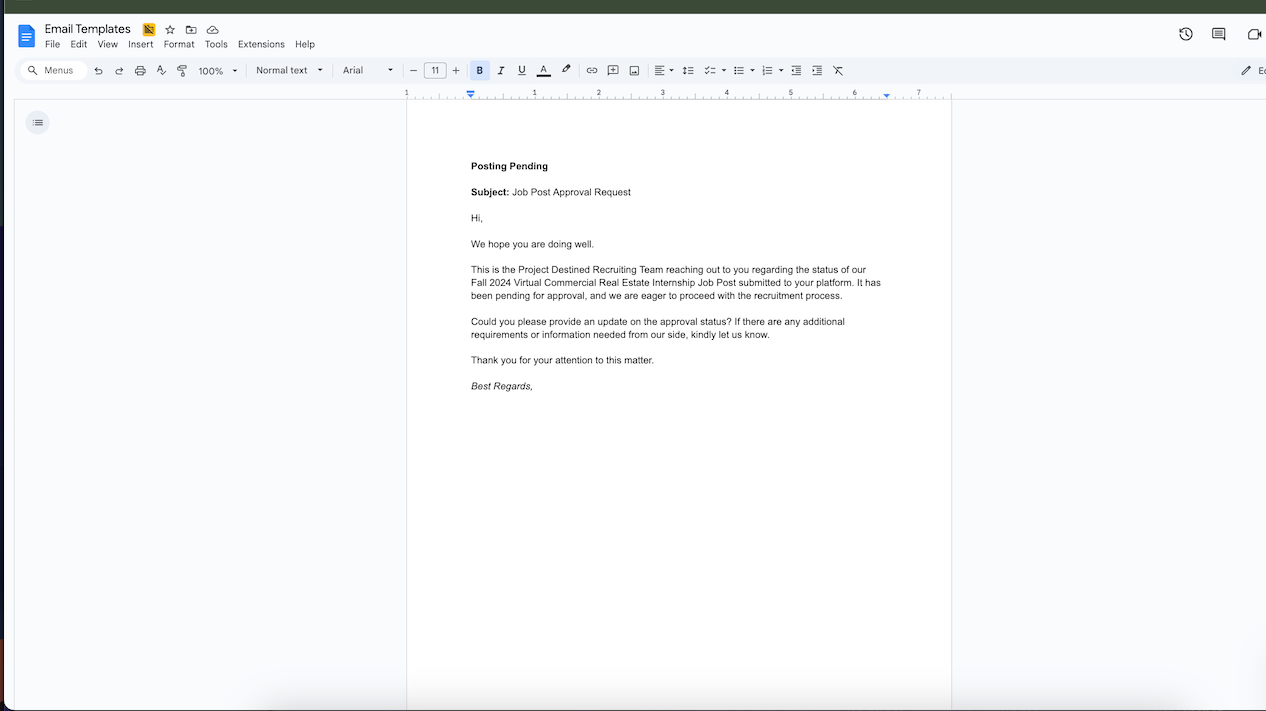Insert a link
The height and width of the screenshot is (711, 1266).
[x=592, y=71]
